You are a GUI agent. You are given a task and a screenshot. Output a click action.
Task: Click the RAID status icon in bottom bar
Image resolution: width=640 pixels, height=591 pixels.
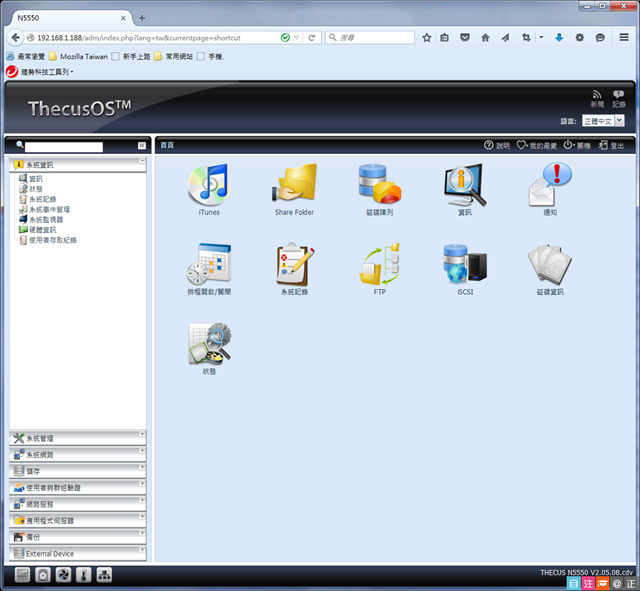[22, 575]
